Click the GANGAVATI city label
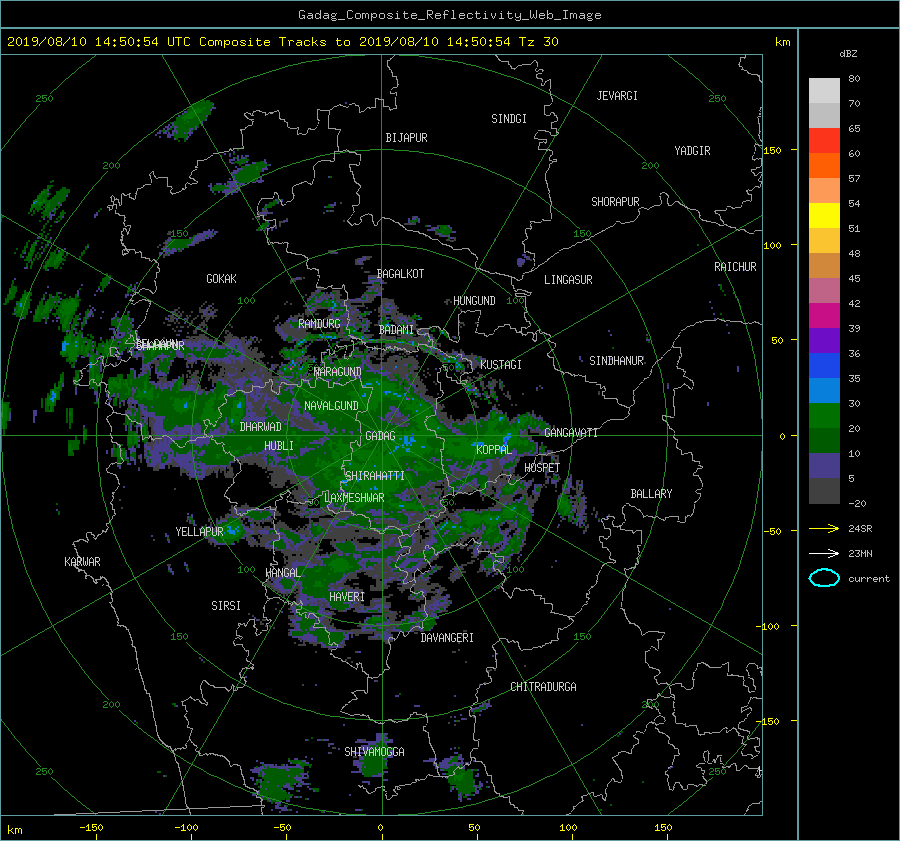 (x=571, y=433)
